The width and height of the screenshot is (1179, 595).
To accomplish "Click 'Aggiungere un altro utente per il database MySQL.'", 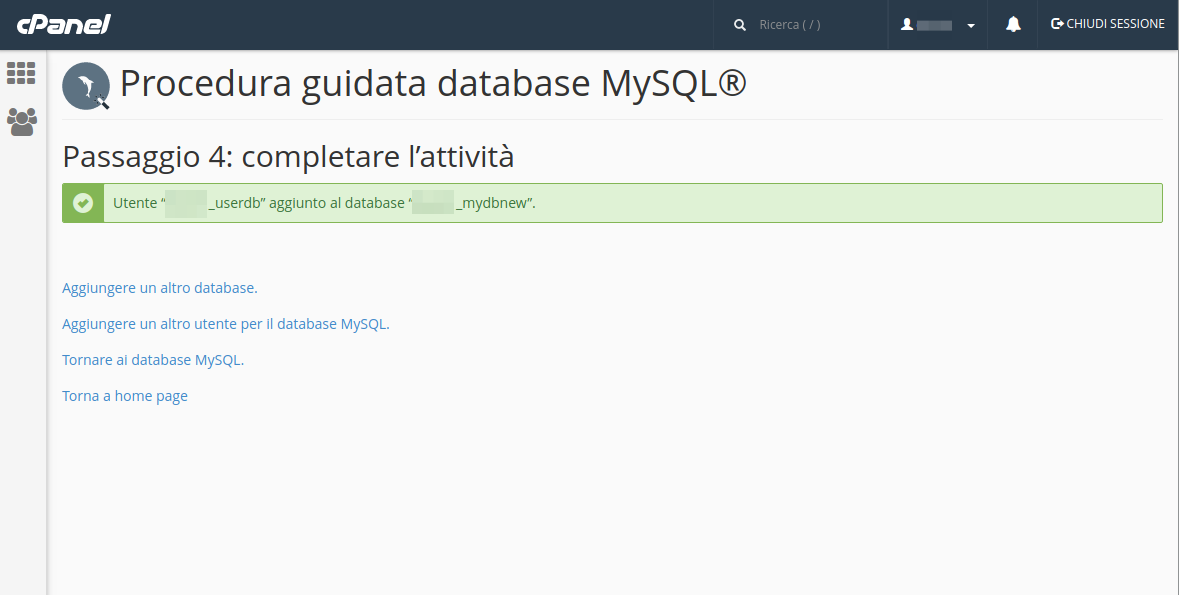I will point(226,323).
